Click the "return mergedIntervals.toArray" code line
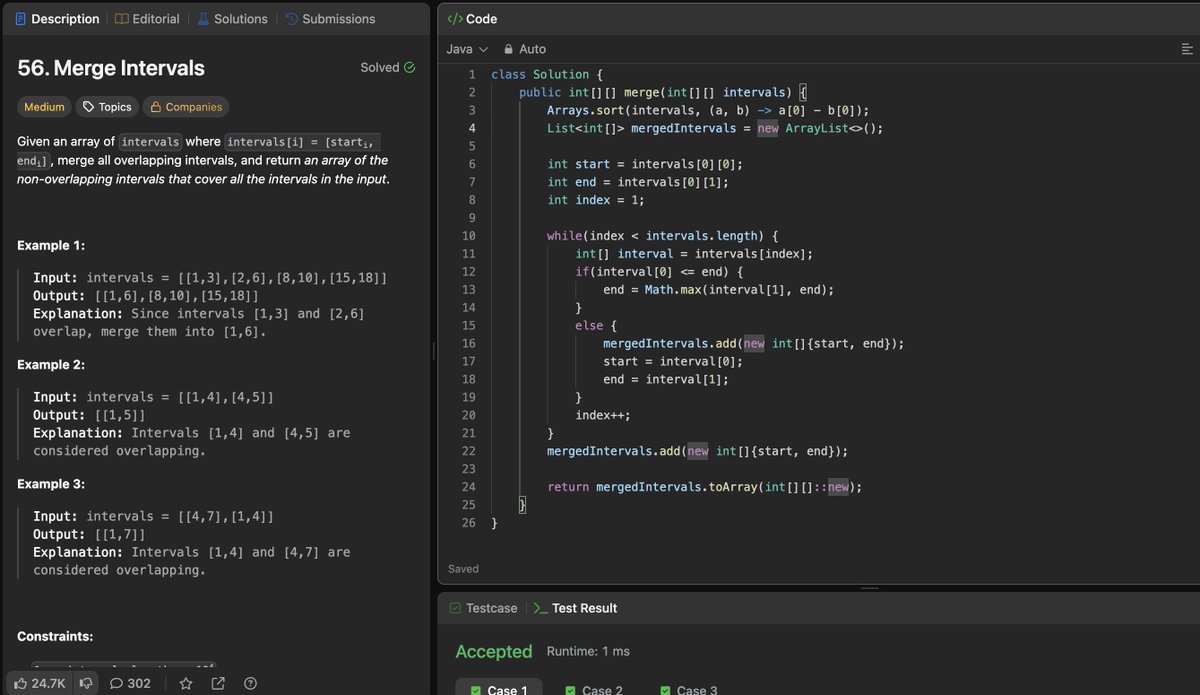 tap(704, 487)
